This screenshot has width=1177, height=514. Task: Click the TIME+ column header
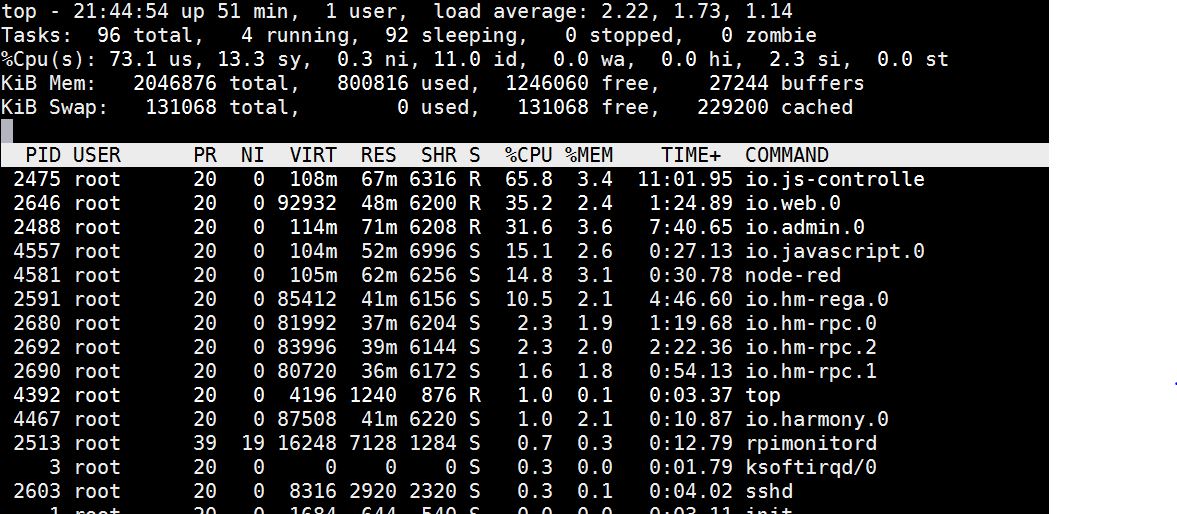691,155
